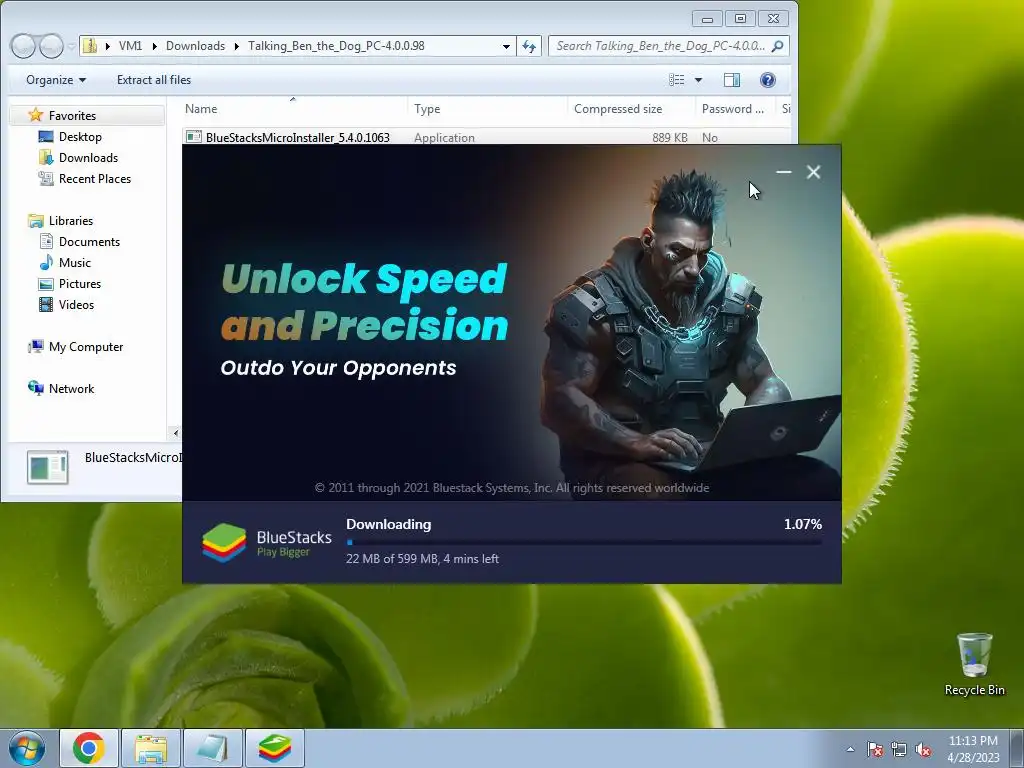Maximize the Explorer window

tap(740, 19)
